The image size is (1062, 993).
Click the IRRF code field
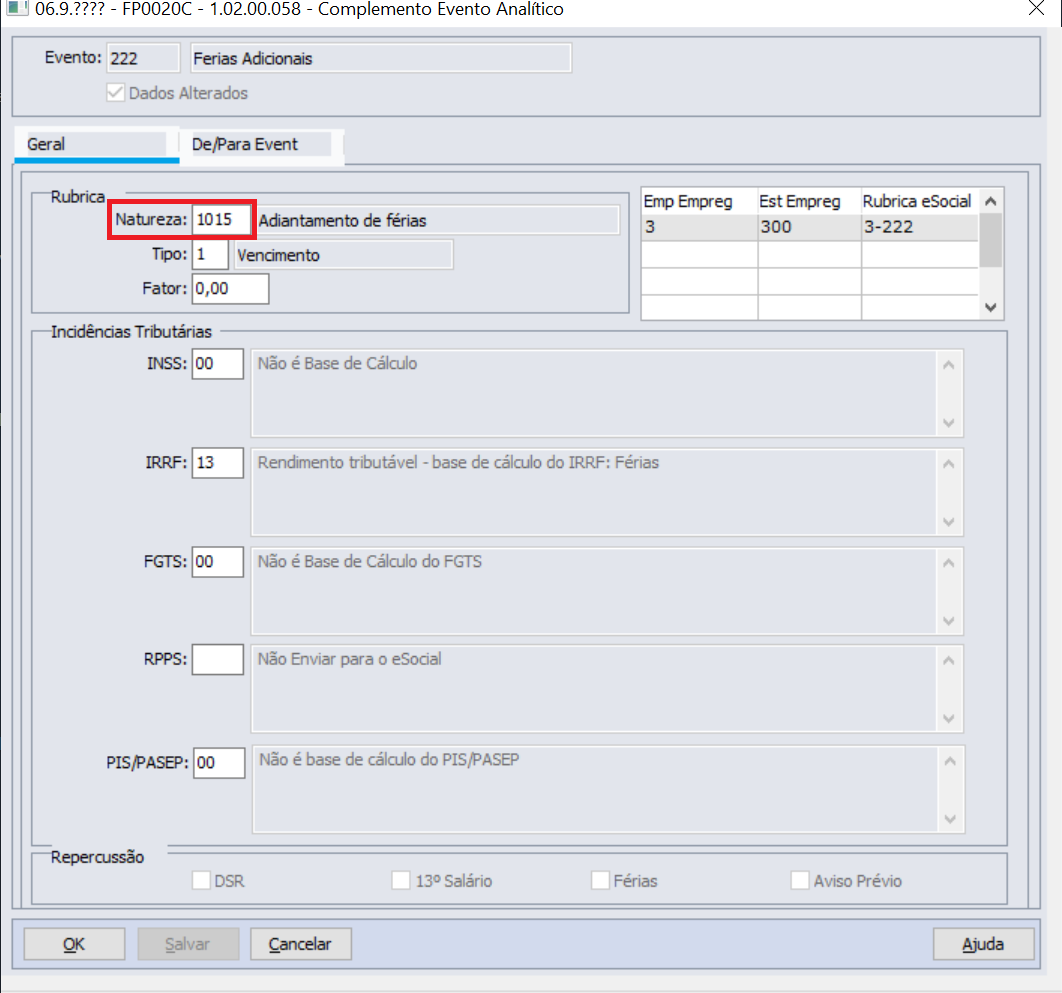[217, 463]
